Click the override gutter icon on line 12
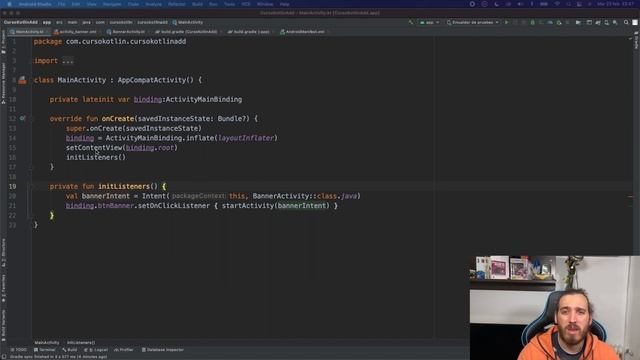Viewport: 640px width, 360px height. click(x=22, y=118)
